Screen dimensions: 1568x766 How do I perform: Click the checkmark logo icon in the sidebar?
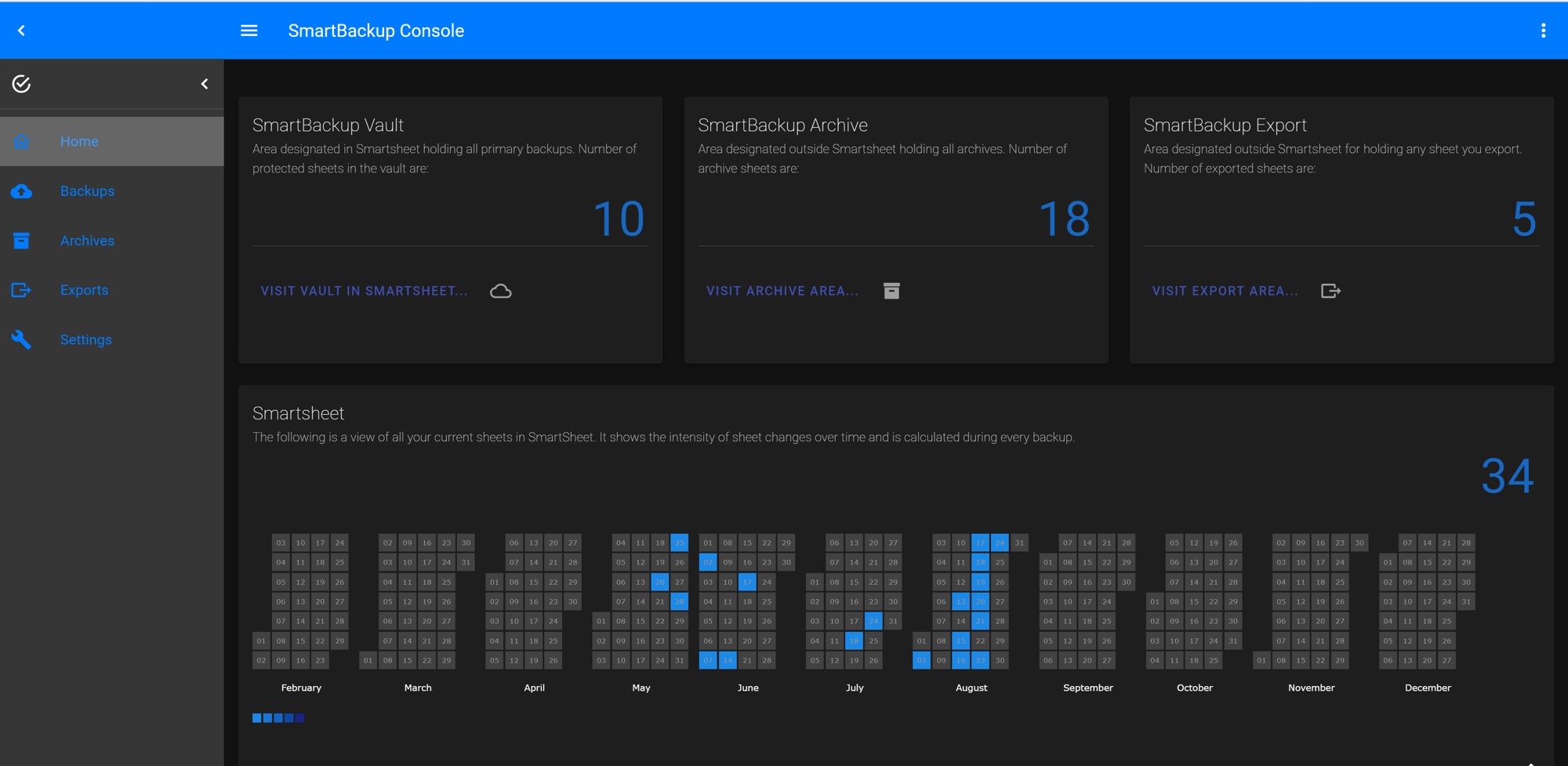(21, 84)
